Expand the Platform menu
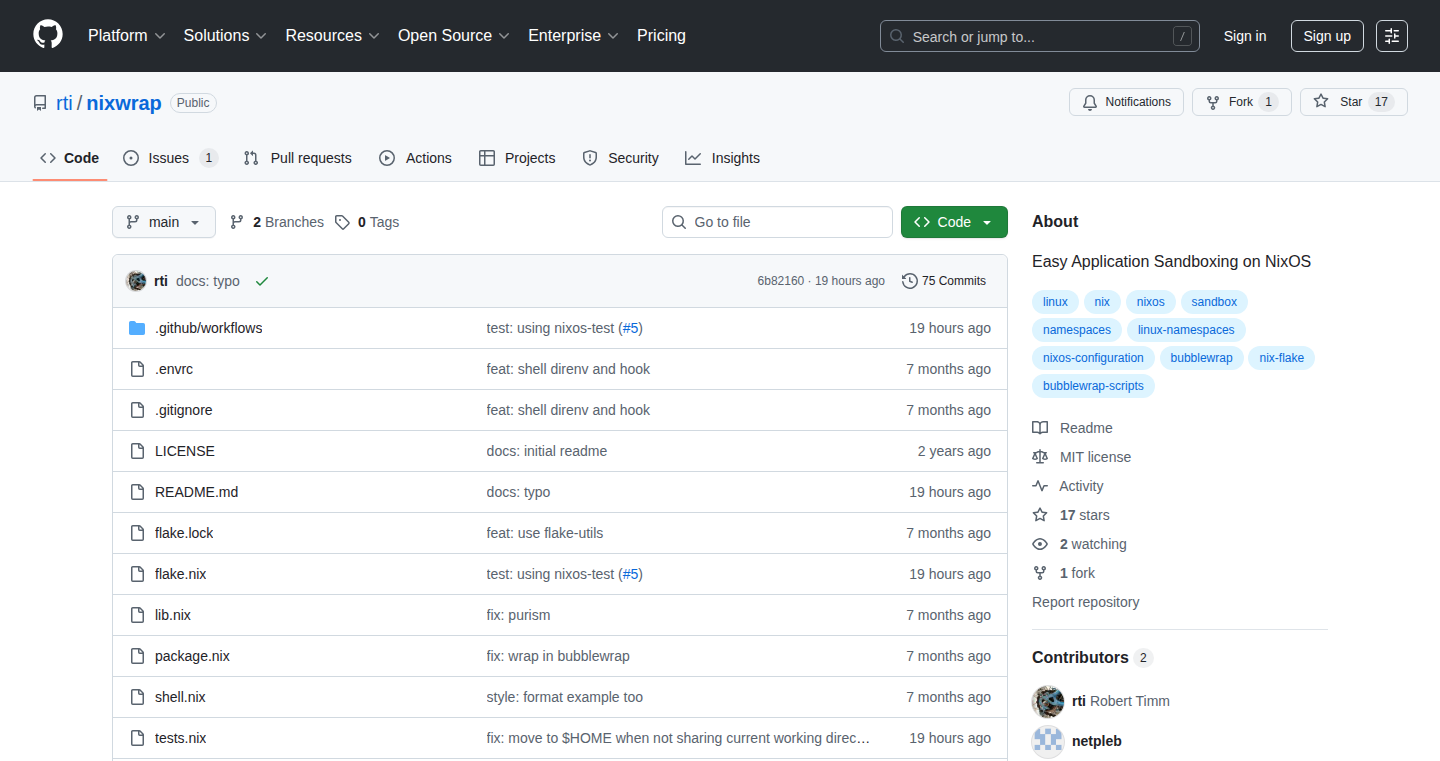The image size is (1440, 761). click(x=126, y=35)
